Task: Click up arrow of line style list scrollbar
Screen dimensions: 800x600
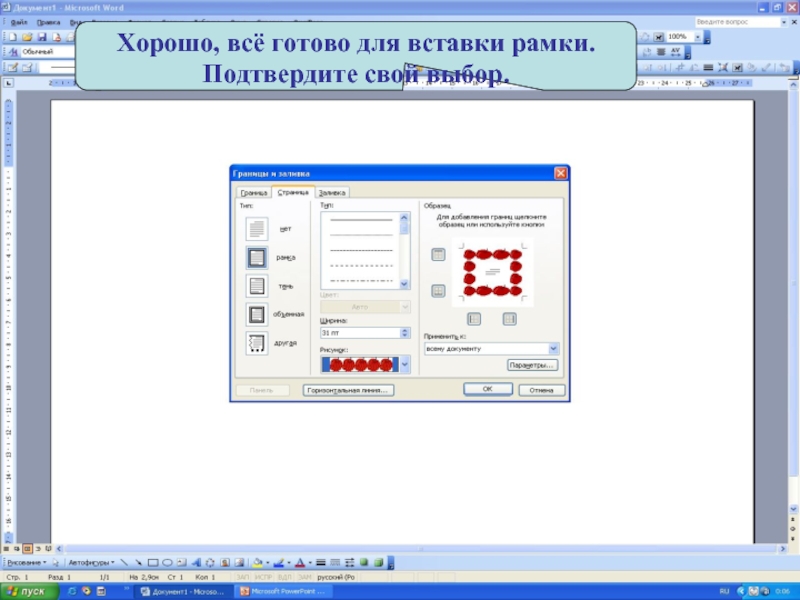Action: pos(405,217)
